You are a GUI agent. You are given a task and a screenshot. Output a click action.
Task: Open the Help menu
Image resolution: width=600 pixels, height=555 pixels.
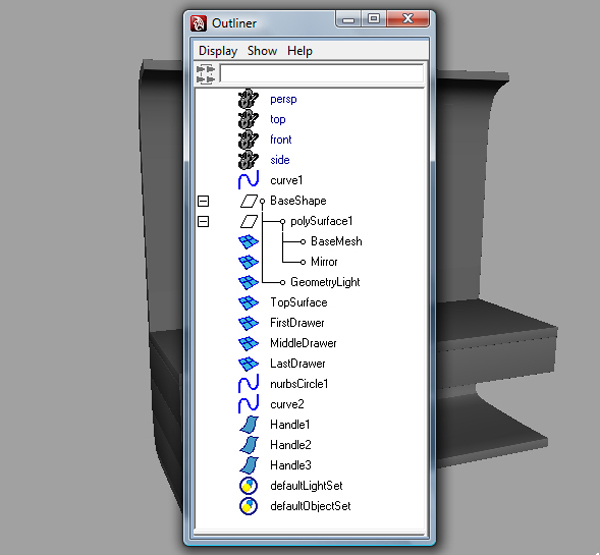(x=300, y=51)
